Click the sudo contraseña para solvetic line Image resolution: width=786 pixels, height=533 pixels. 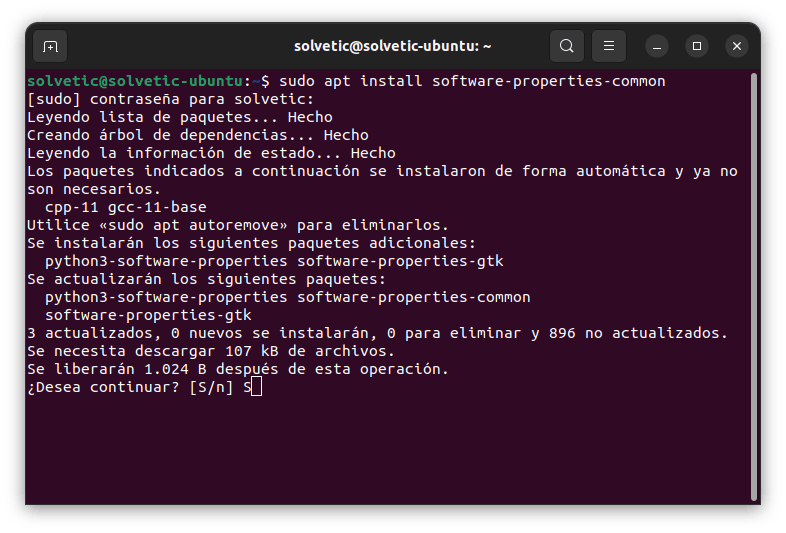point(170,99)
